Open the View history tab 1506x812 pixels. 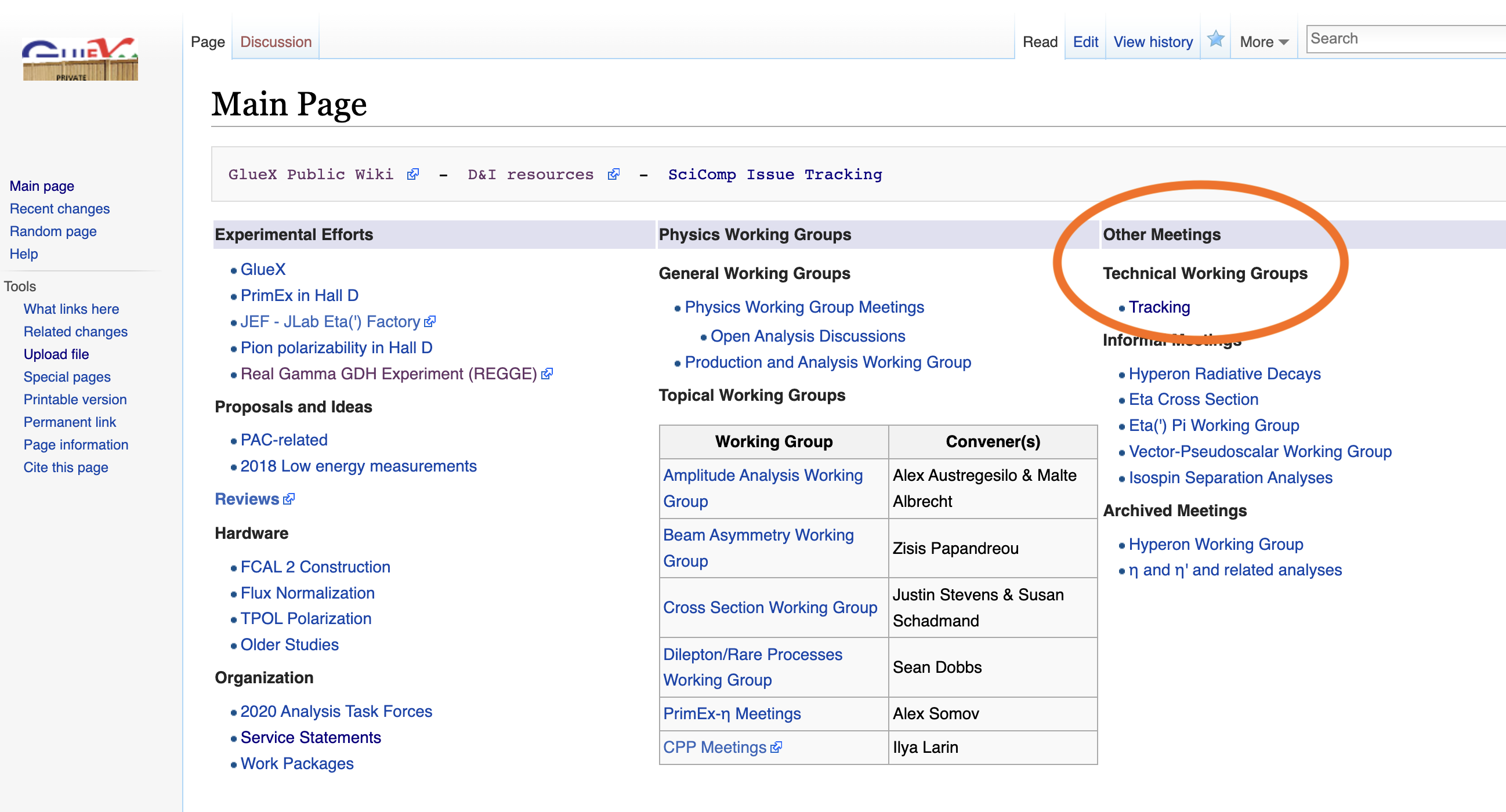(x=1152, y=42)
